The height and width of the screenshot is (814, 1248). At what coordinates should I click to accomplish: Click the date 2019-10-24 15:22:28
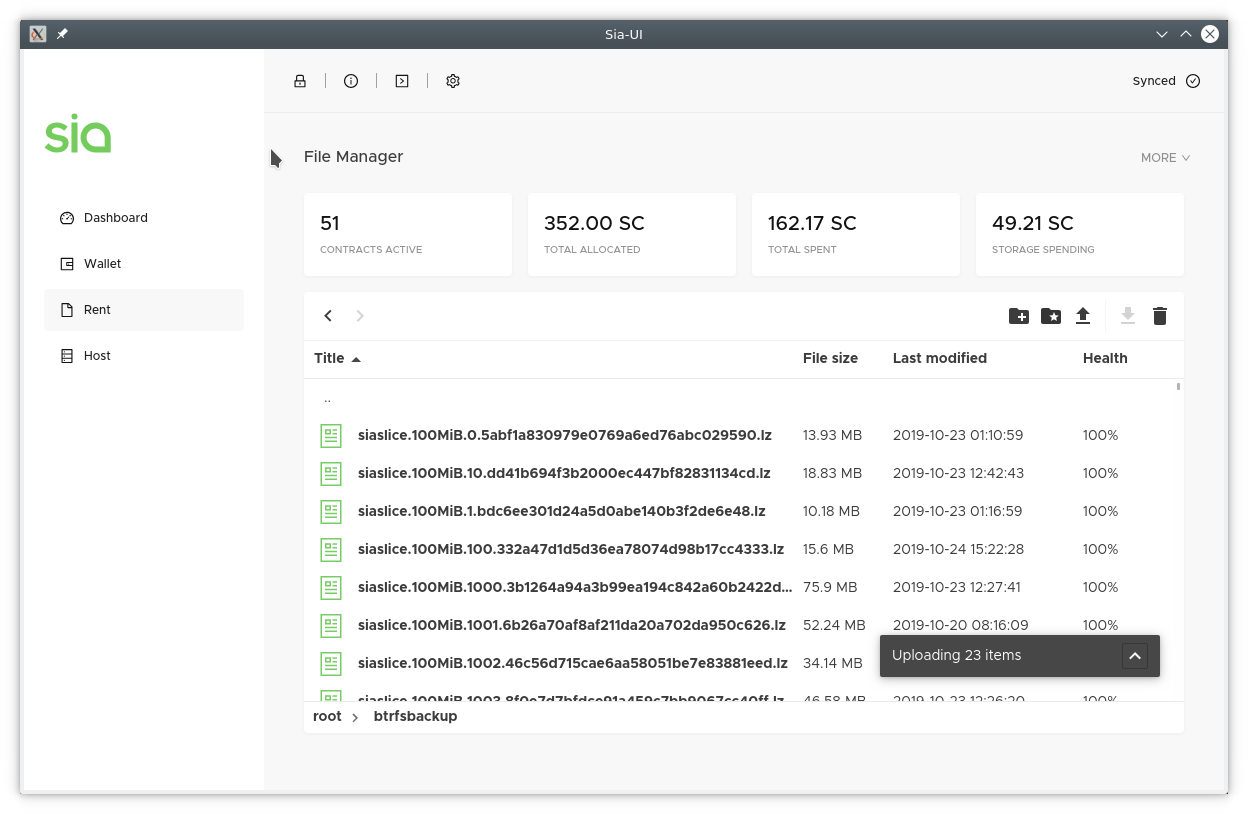(x=958, y=549)
